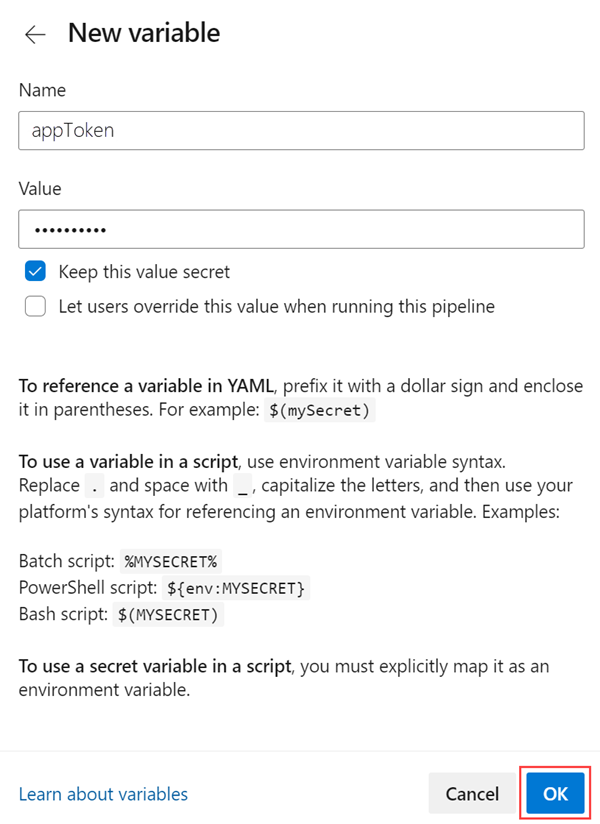
Task: Open Learn about variables
Action: pyautogui.click(x=103, y=793)
